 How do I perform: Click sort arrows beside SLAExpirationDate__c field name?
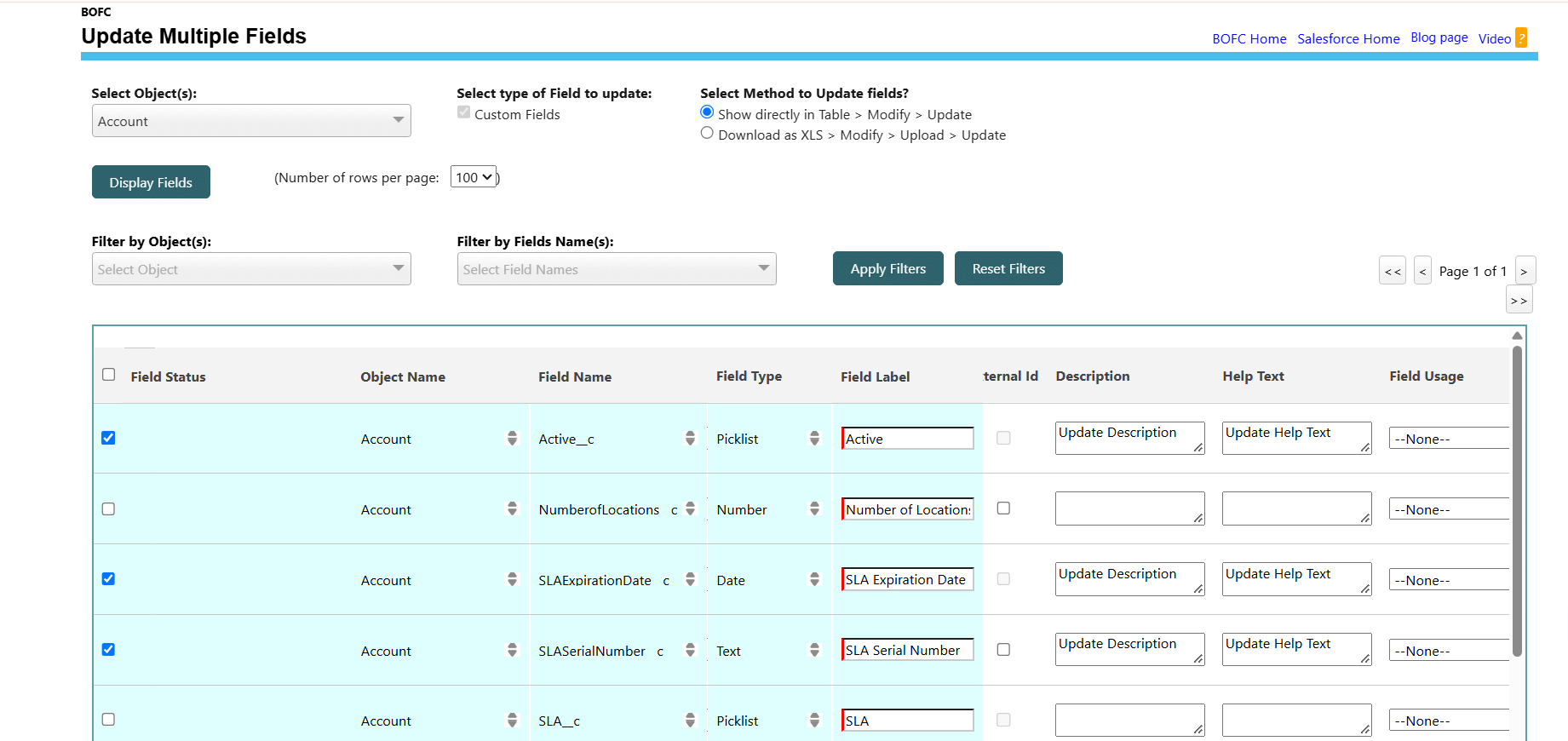tap(690, 580)
